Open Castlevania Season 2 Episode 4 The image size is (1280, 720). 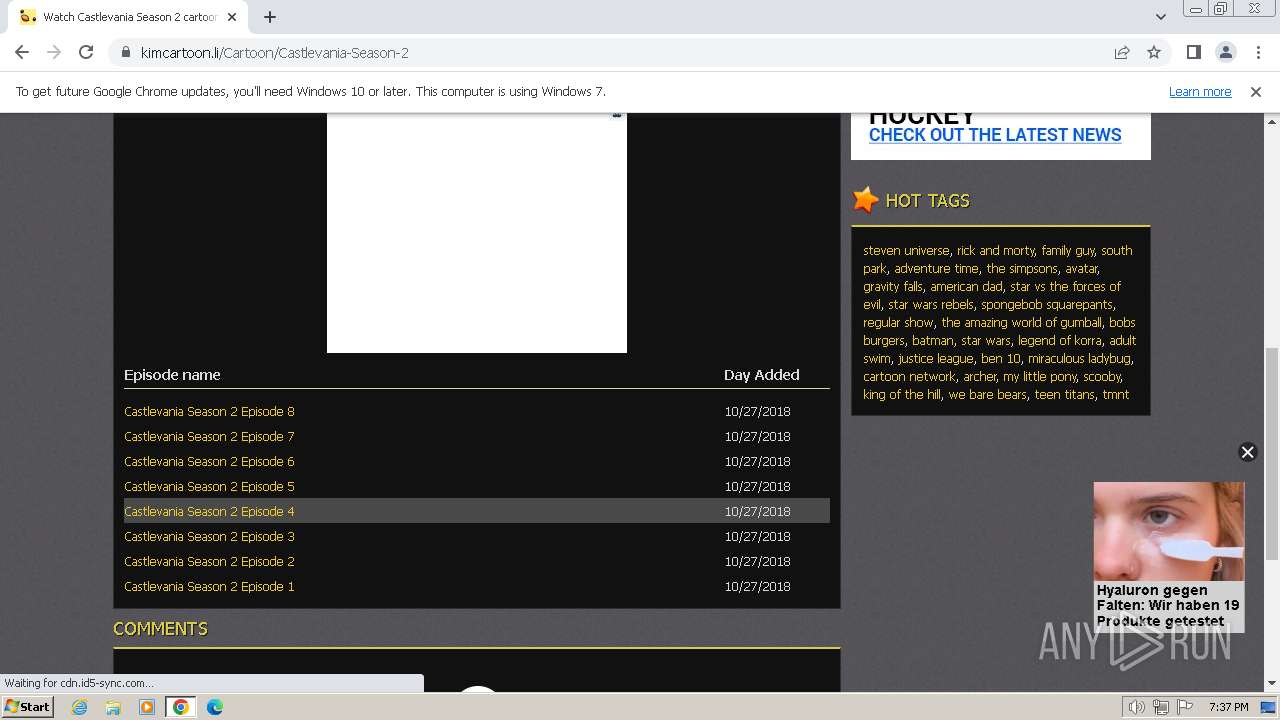tap(209, 512)
